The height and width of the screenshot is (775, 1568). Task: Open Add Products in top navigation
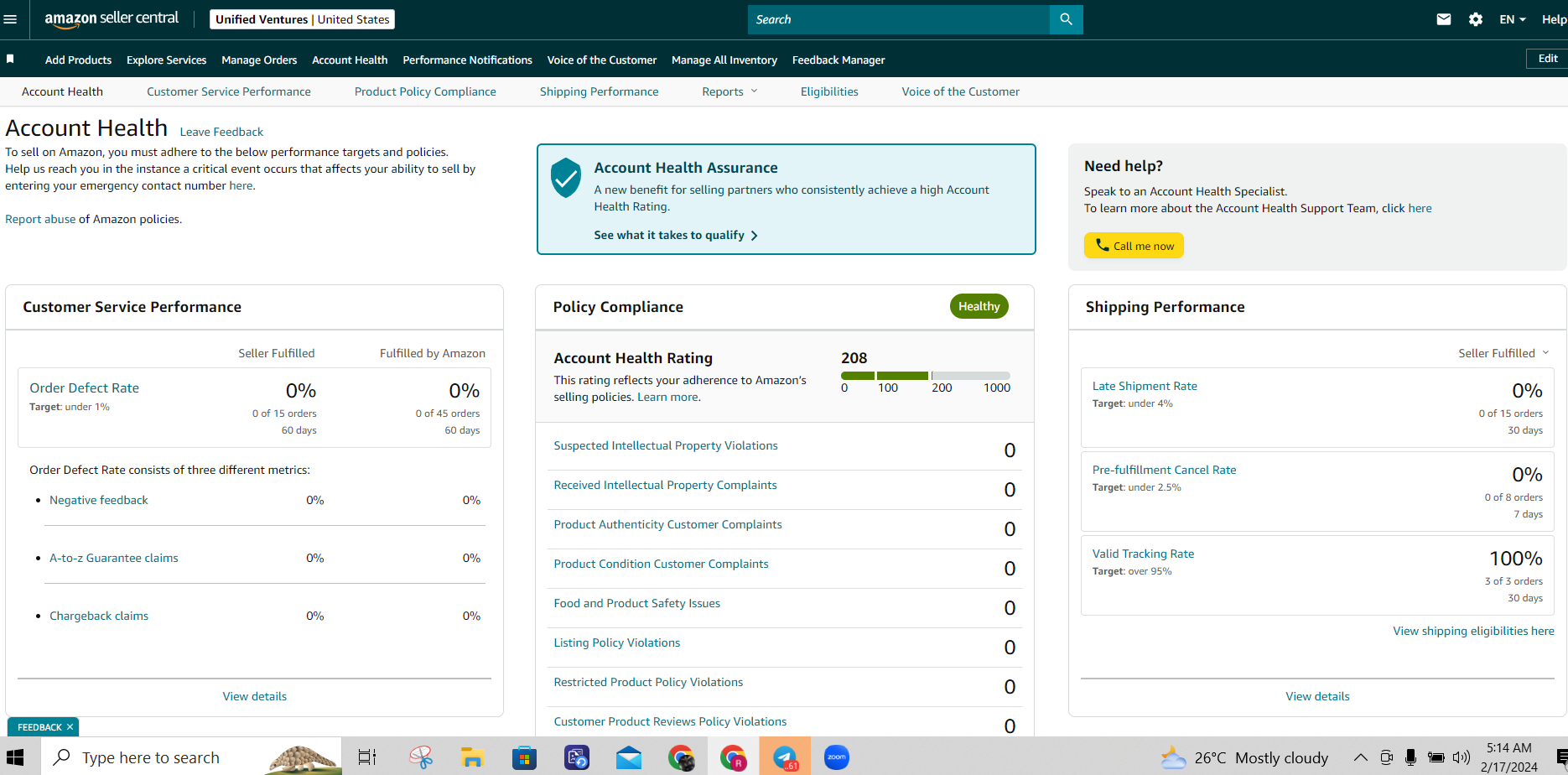(78, 60)
